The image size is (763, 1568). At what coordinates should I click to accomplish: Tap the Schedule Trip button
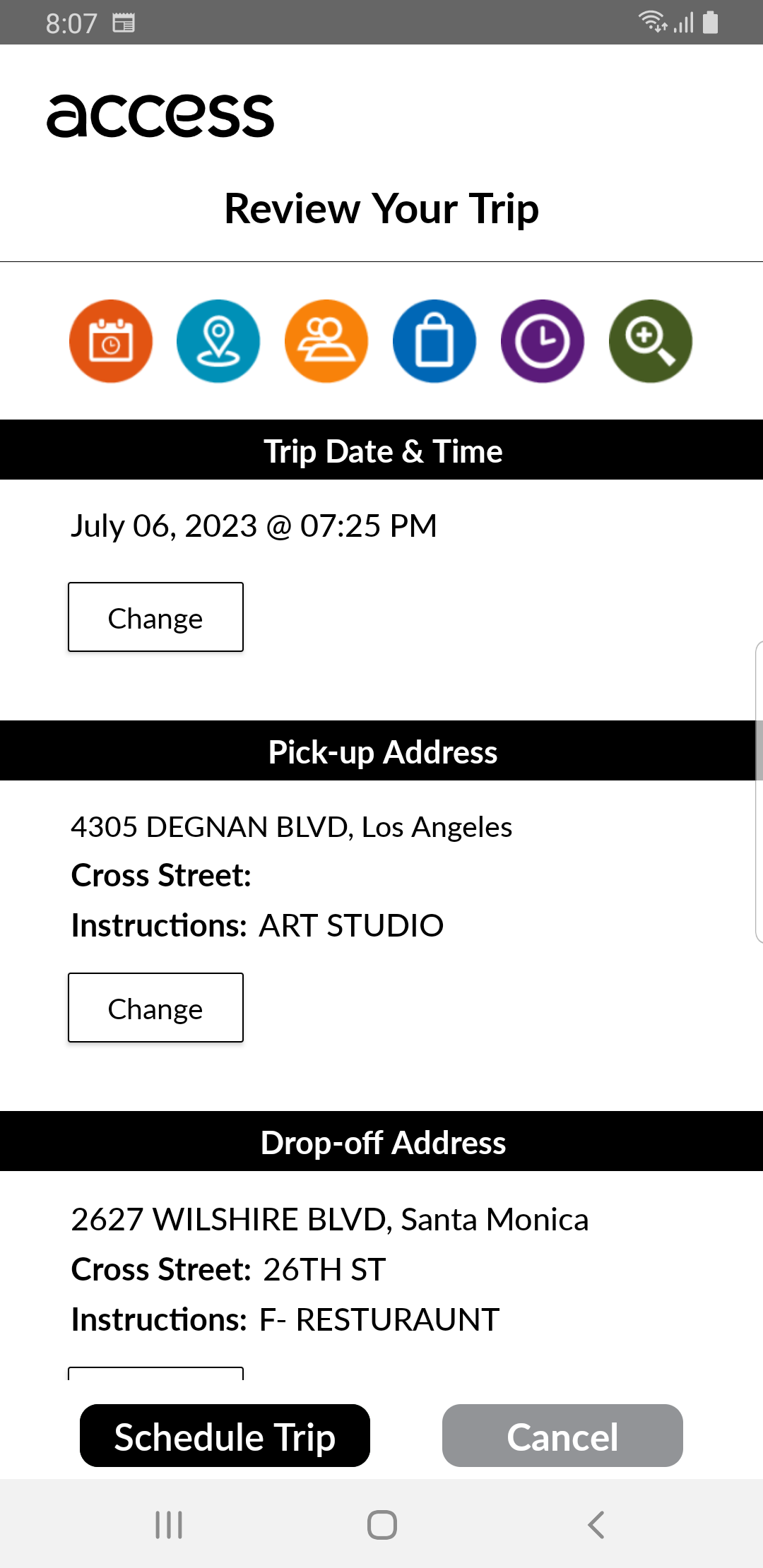225,1435
